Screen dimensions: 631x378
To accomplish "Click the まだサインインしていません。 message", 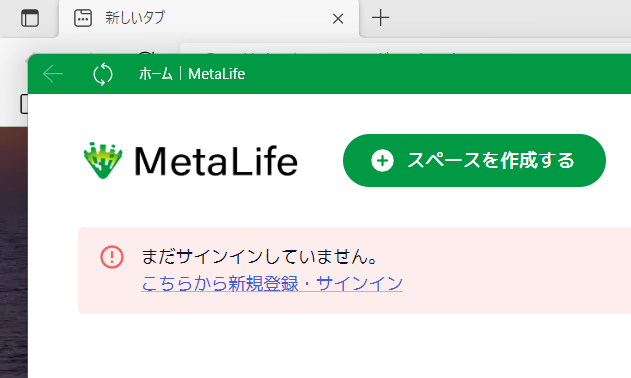I will [x=260, y=256].
